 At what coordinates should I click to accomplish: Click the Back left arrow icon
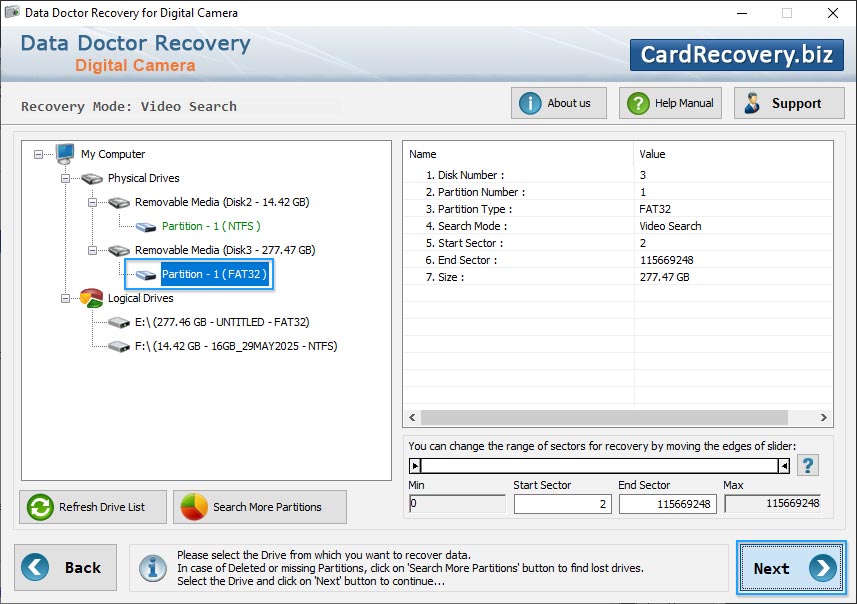pos(35,567)
